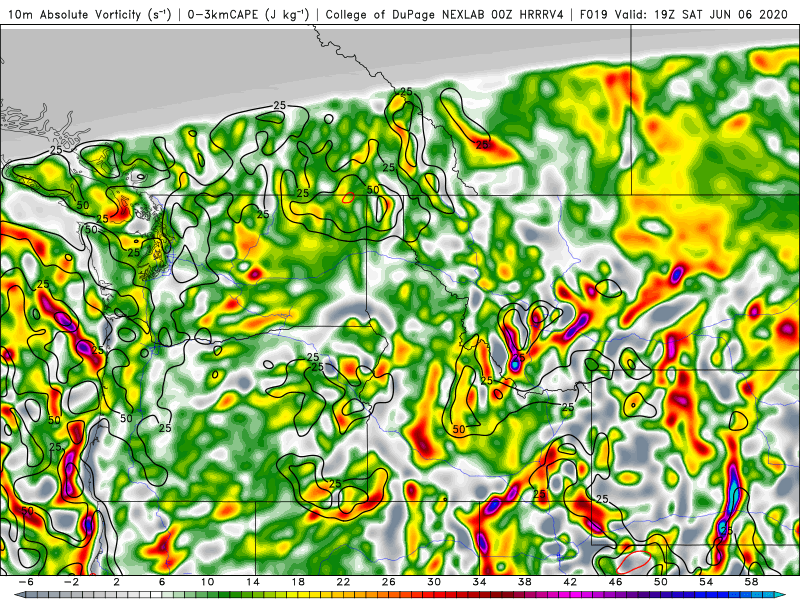Click the '38' colorbar tick label
The width and height of the screenshot is (800, 600).
[525, 582]
